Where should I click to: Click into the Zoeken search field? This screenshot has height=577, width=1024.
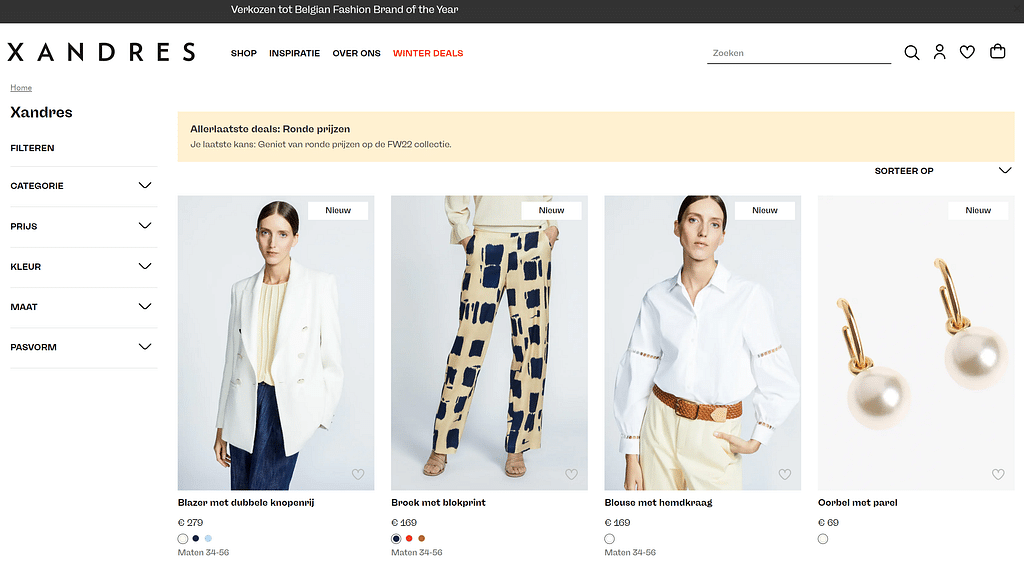click(798, 53)
